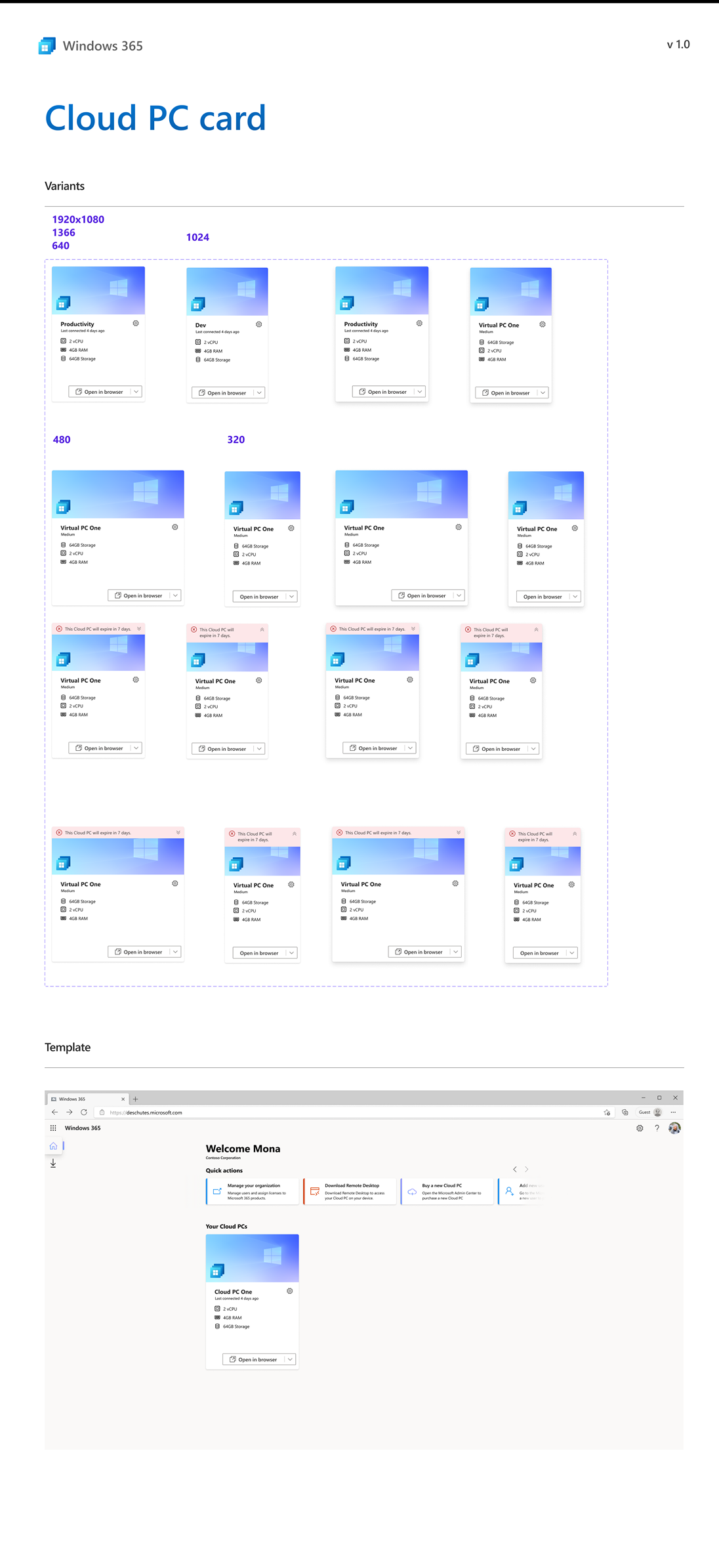The height and width of the screenshot is (1568, 719).
Task: Click the vCPU icon on the Dev card
Action: tap(198, 342)
